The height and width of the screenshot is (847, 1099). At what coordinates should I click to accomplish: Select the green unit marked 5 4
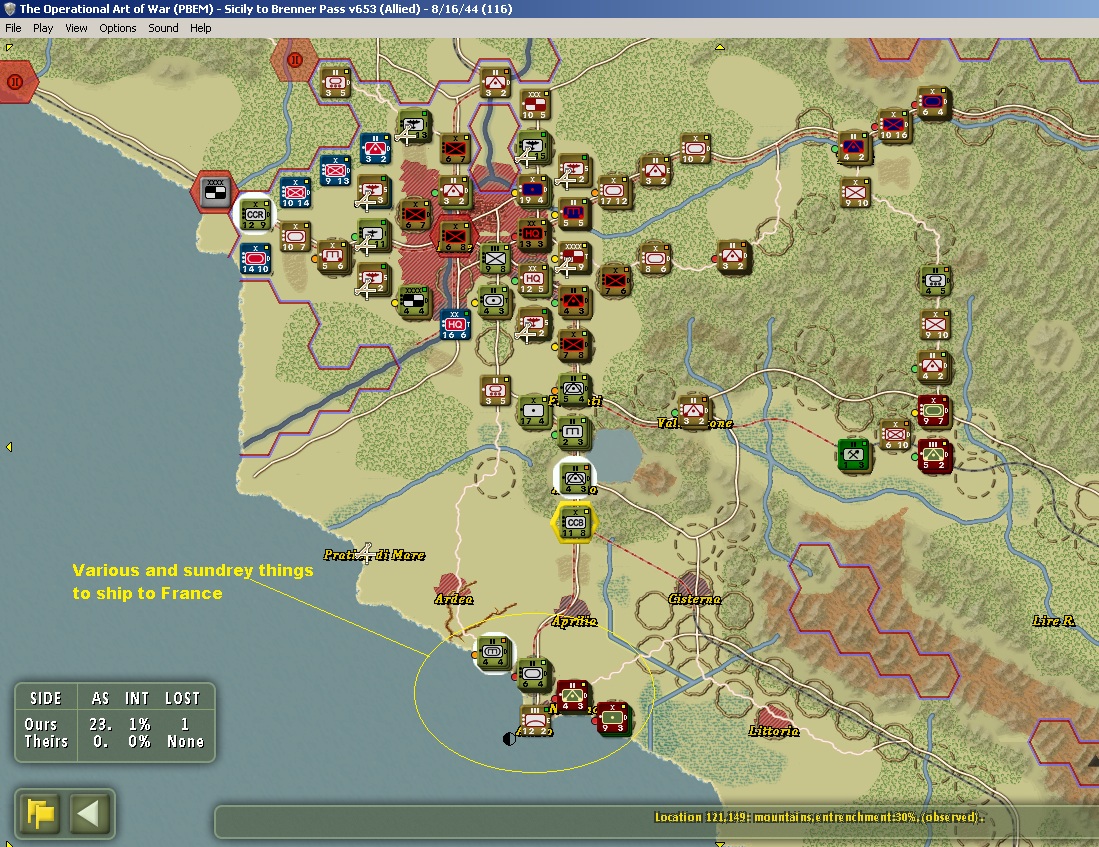tap(573, 390)
